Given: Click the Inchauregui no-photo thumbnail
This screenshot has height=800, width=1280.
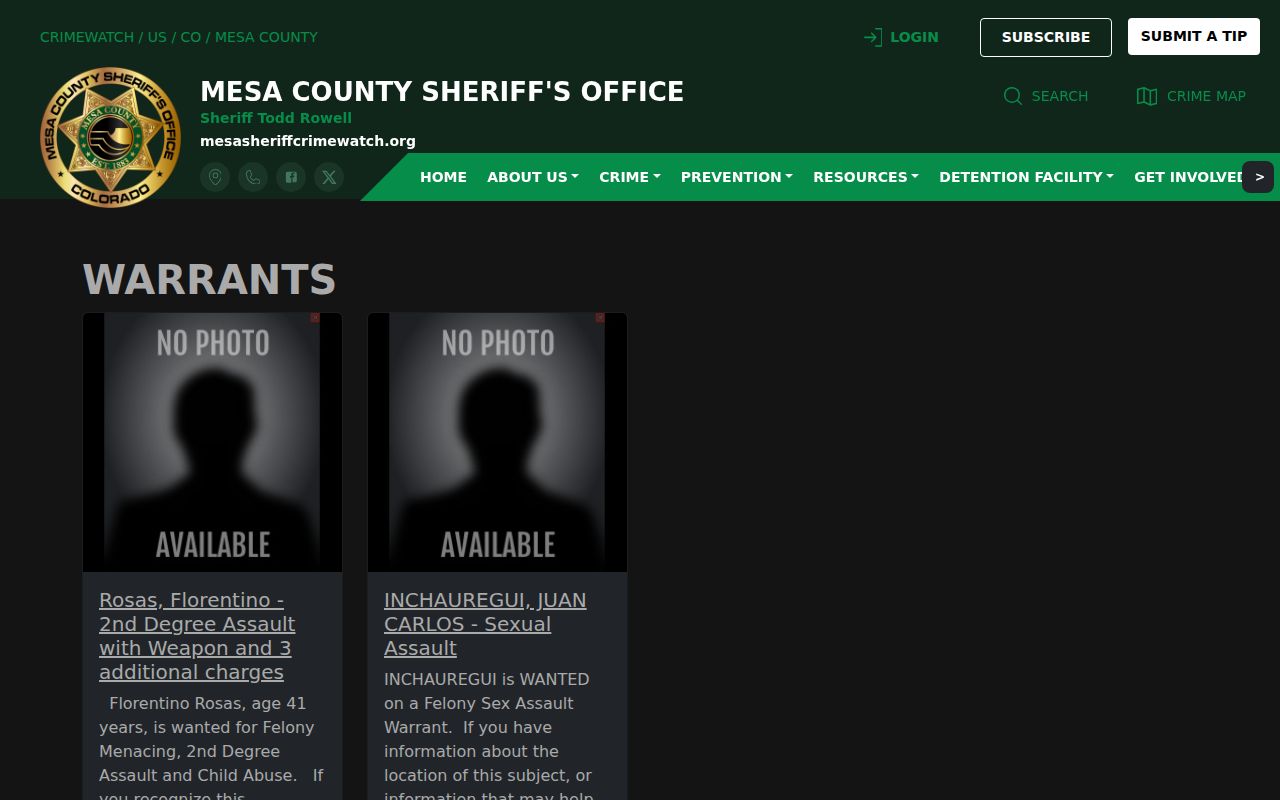Looking at the screenshot, I should [497, 442].
